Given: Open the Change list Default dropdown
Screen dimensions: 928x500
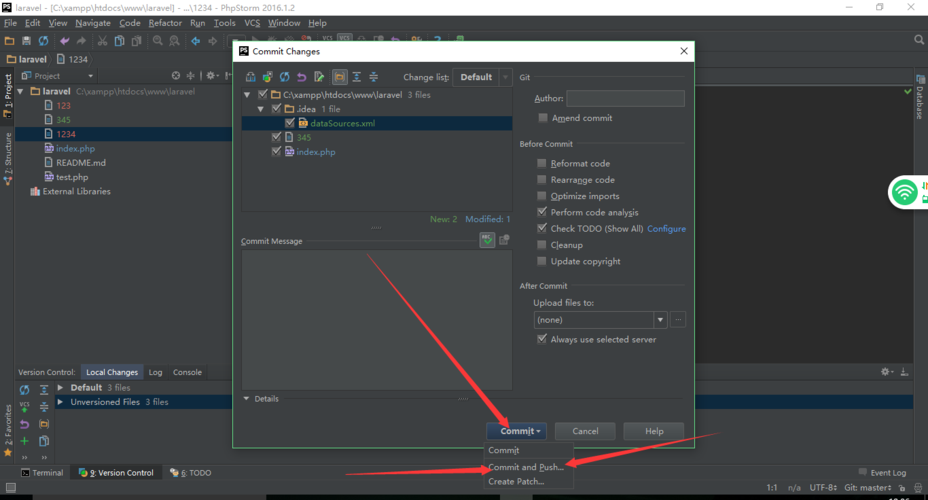Looking at the screenshot, I should 482,77.
